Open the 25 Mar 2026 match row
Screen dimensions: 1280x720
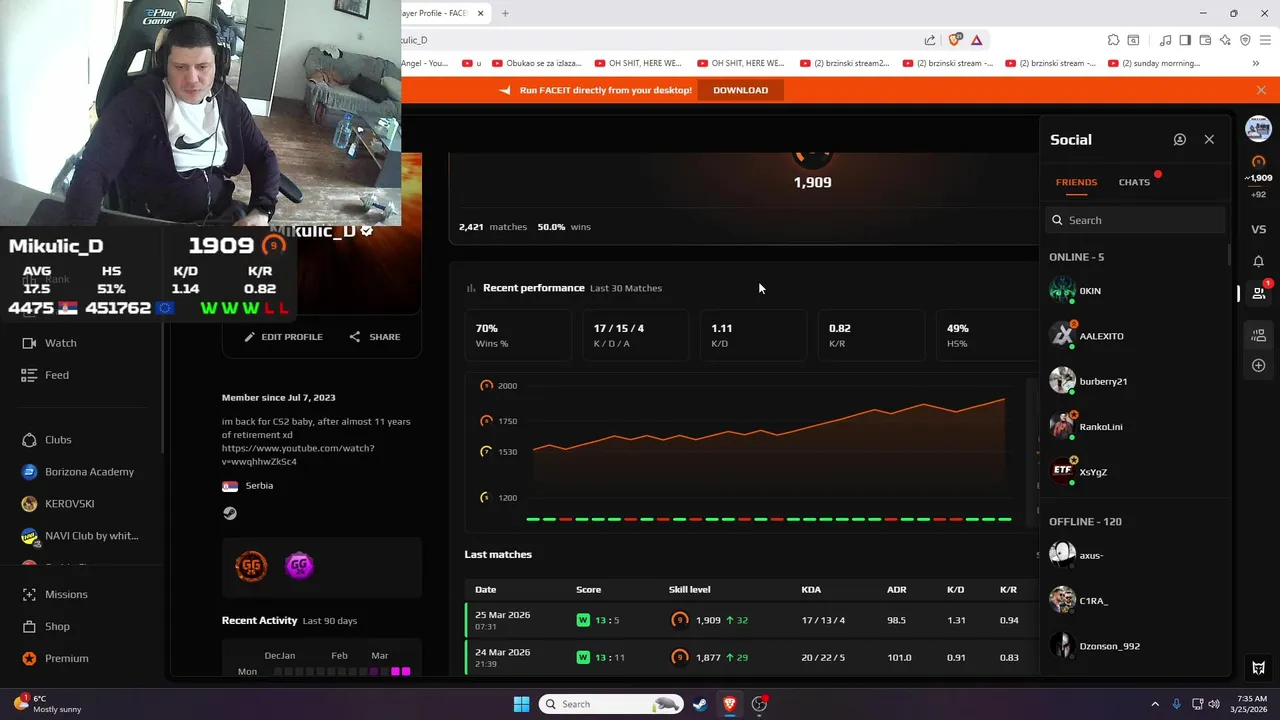[x=750, y=620]
